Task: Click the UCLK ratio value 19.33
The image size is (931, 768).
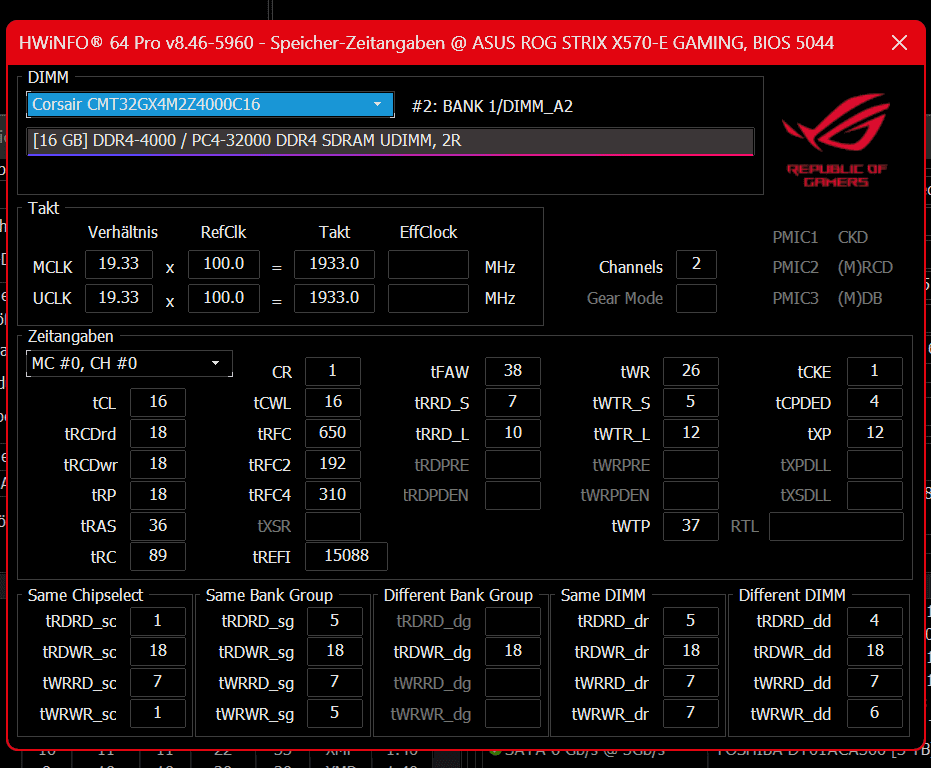Action: (119, 298)
